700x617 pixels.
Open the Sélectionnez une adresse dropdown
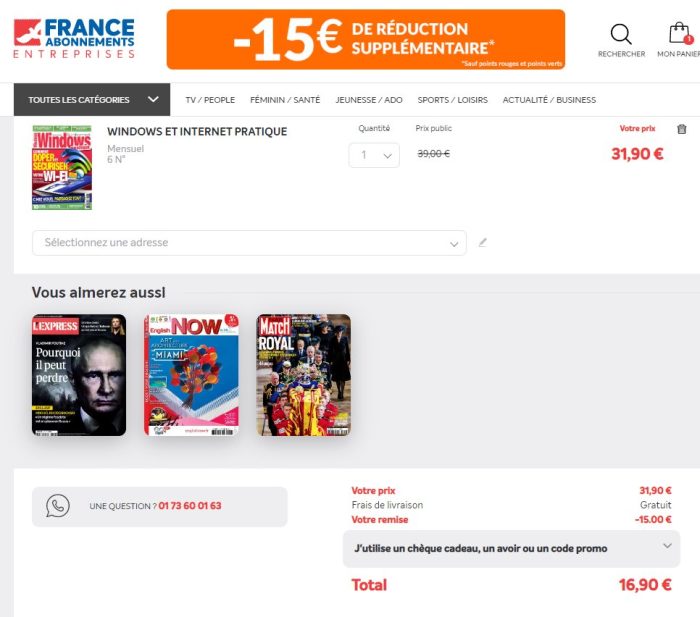click(x=249, y=243)
